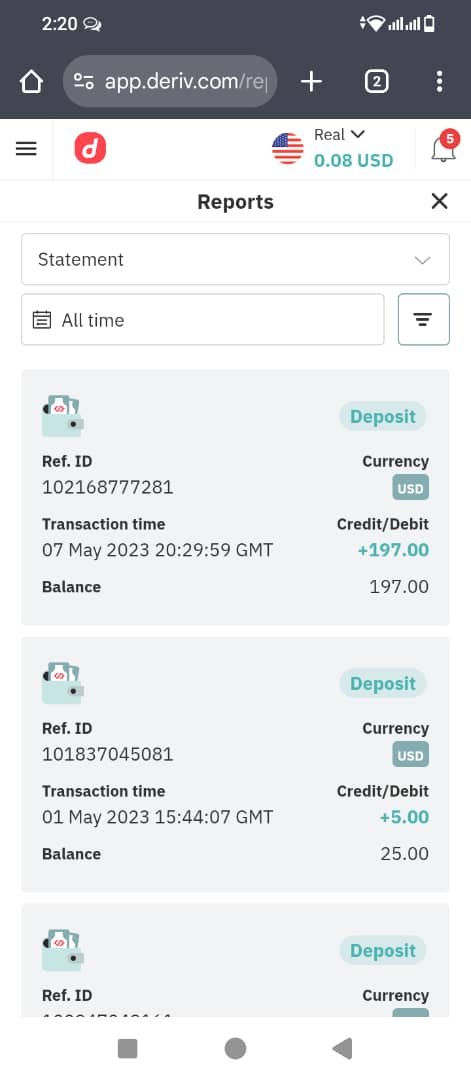
Task: Tap the Android home circle button
Action: click(236, 1048)
